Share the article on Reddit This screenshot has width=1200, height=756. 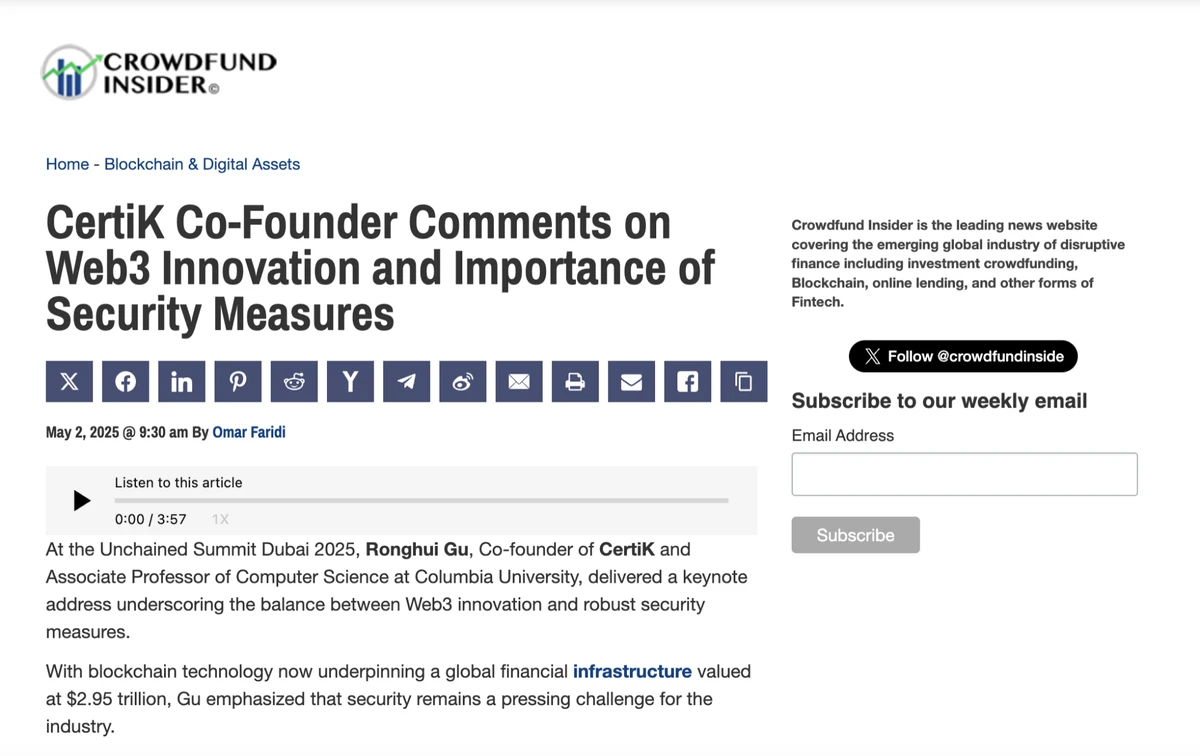(x=294, y=382)
